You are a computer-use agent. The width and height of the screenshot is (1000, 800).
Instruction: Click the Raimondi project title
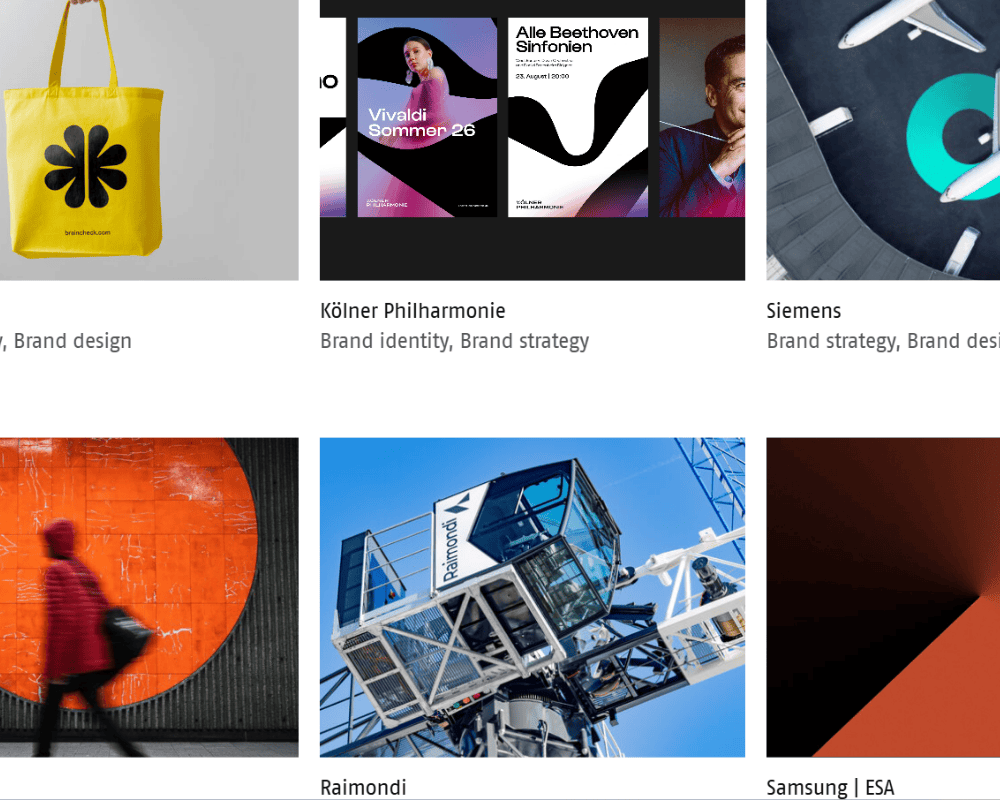[363, 787]
